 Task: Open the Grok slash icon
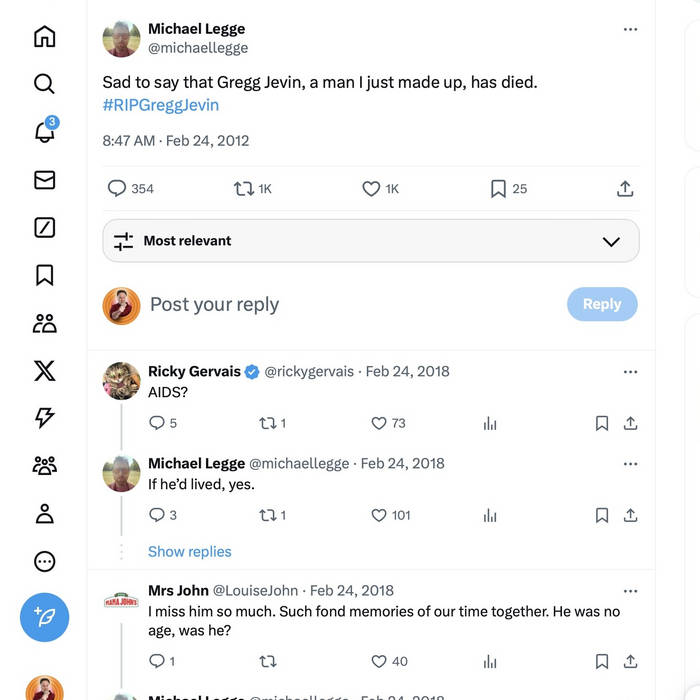point(45,228)
